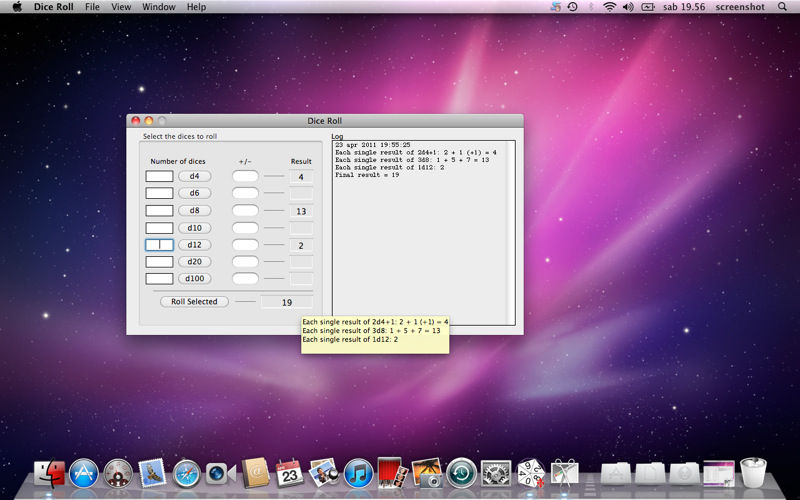
Task: Click the total result field showing 19
Action: coord(287,302)
